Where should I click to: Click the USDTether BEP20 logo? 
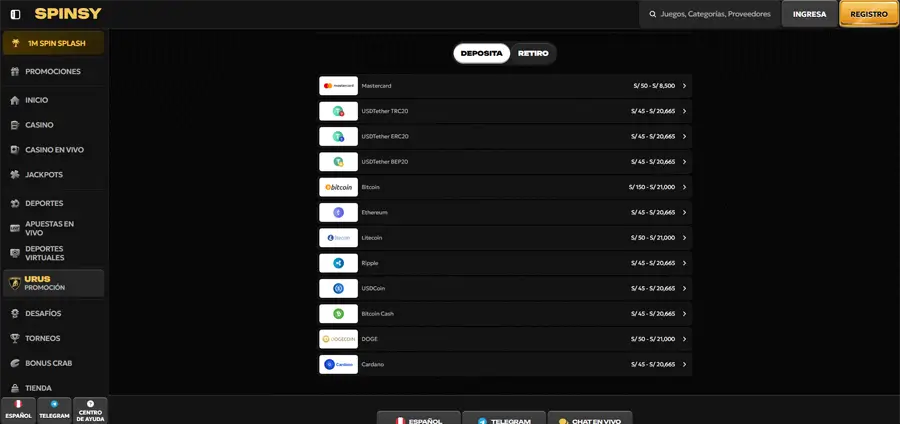(x=339, y=162)
